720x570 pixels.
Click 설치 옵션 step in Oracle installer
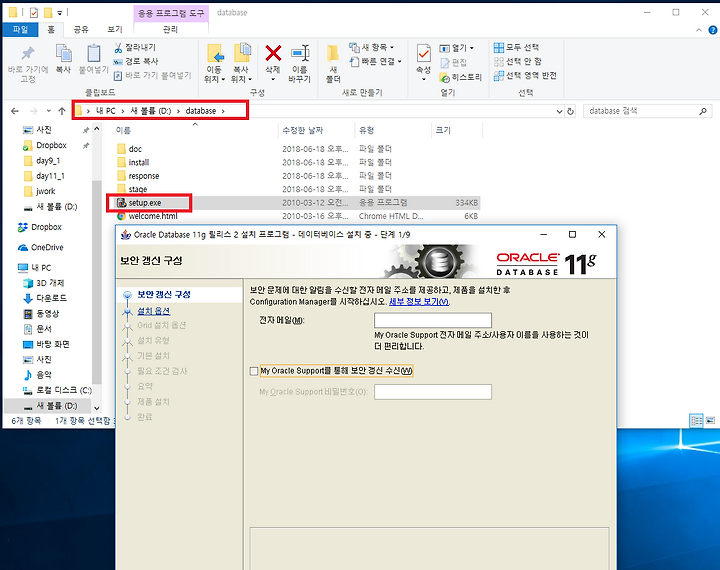(x=153, y=311)
